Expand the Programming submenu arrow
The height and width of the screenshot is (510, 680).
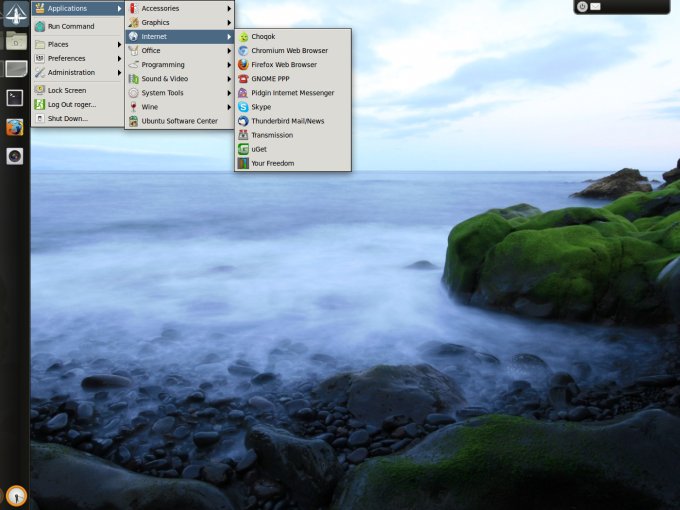[x=229, y=65]
